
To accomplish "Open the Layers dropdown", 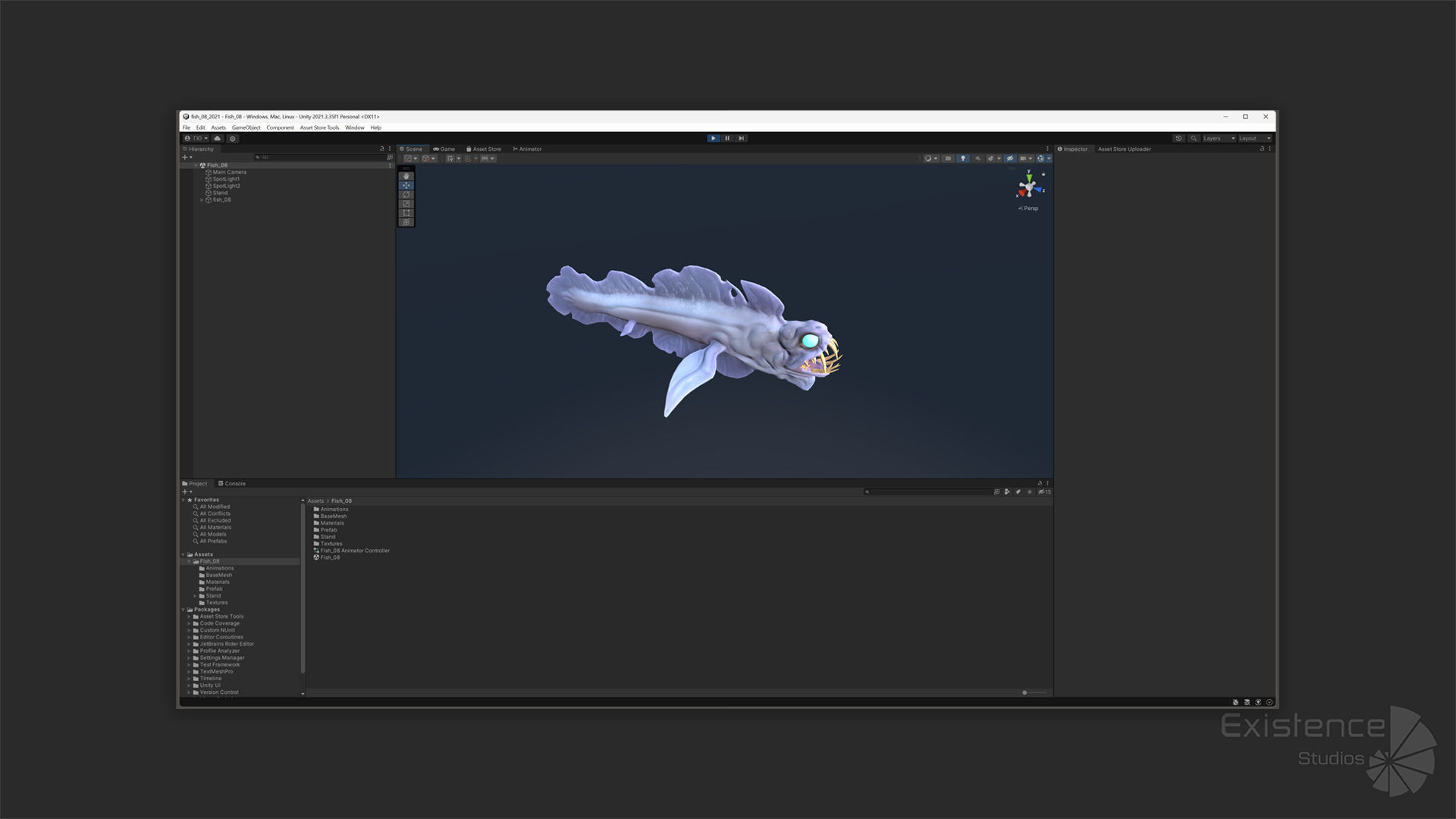I will pos(1219,138).
